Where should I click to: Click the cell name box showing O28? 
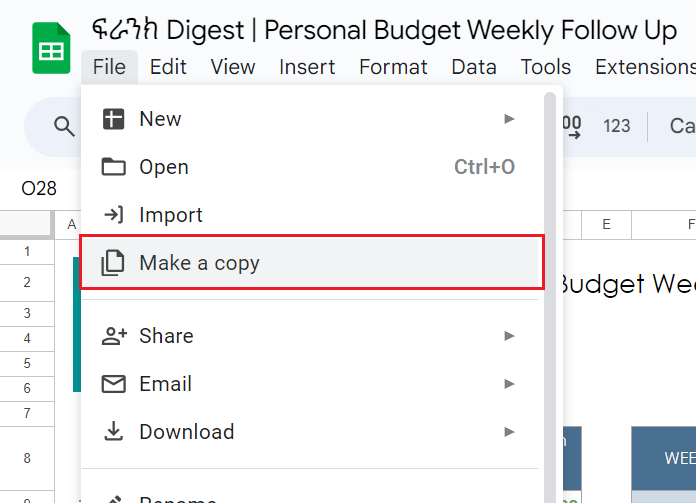39,188
